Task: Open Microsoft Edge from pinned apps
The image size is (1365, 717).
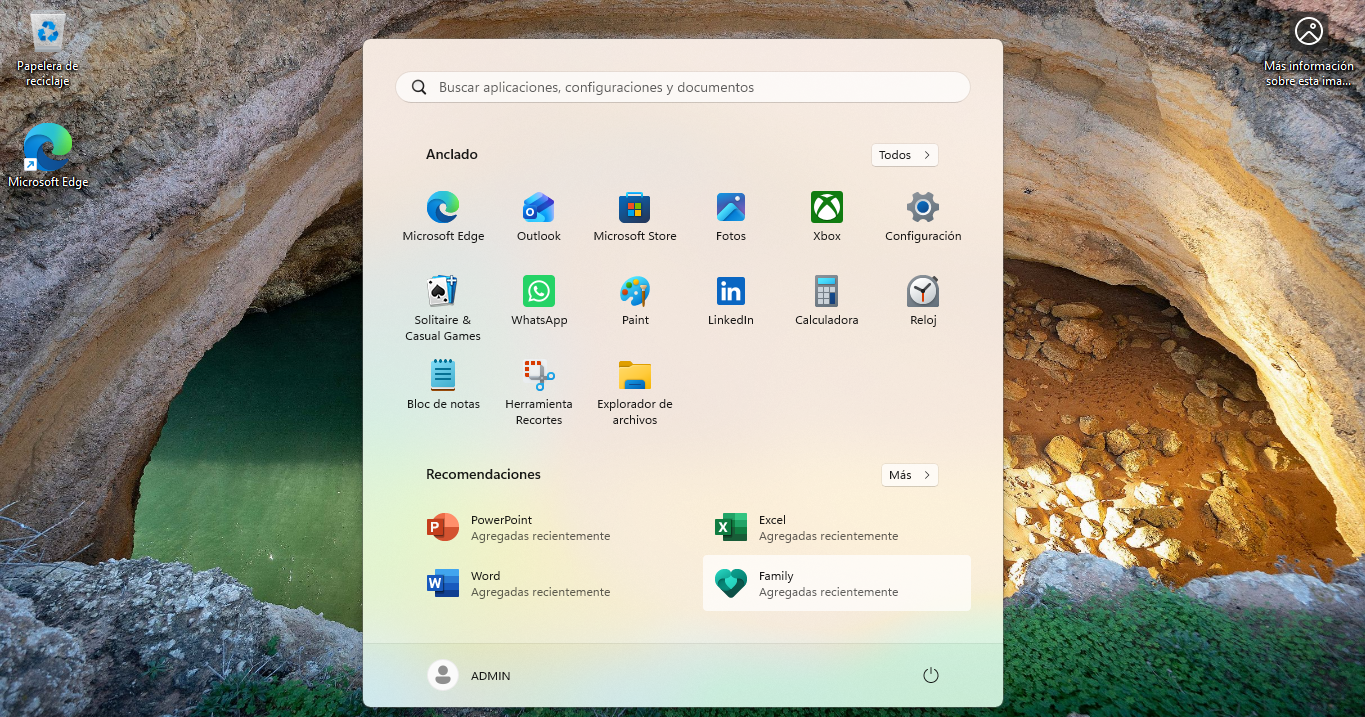Action: point(443,216)
